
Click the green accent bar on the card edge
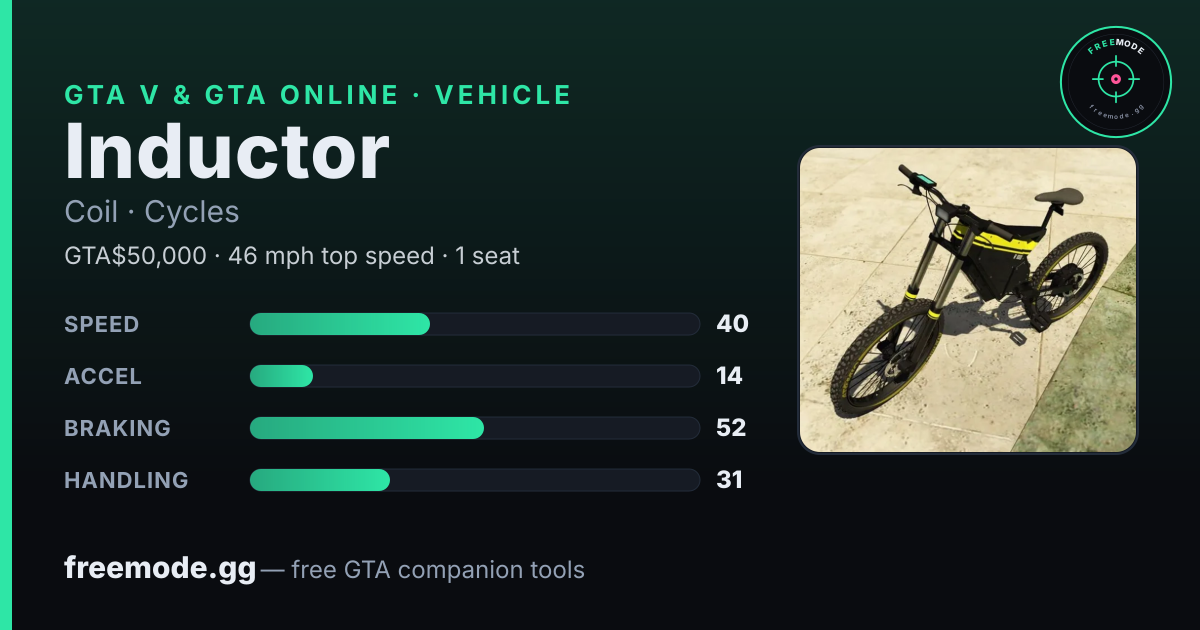(x=6, y=315)
